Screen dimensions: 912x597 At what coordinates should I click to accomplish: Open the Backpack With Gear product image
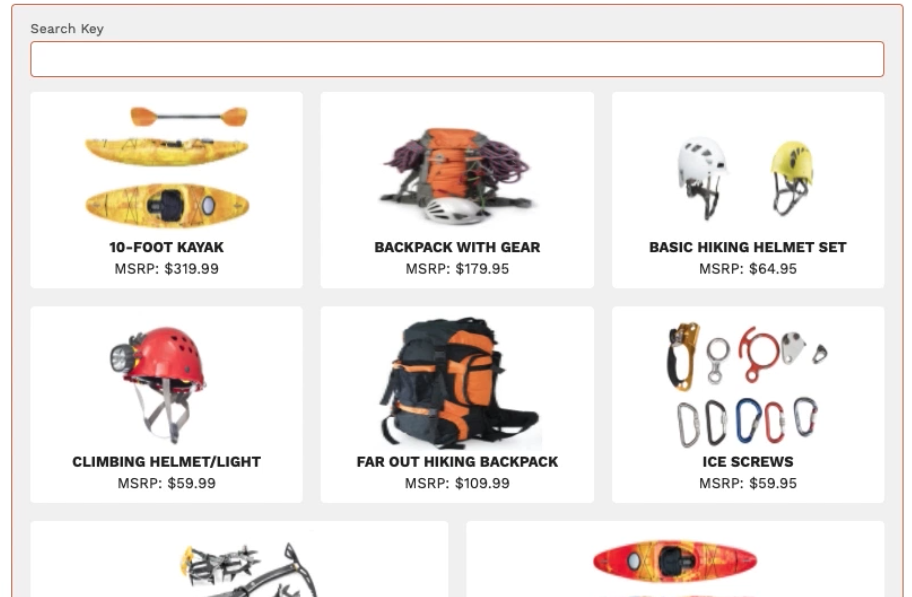pyautogui.click(x=457, y=176)
